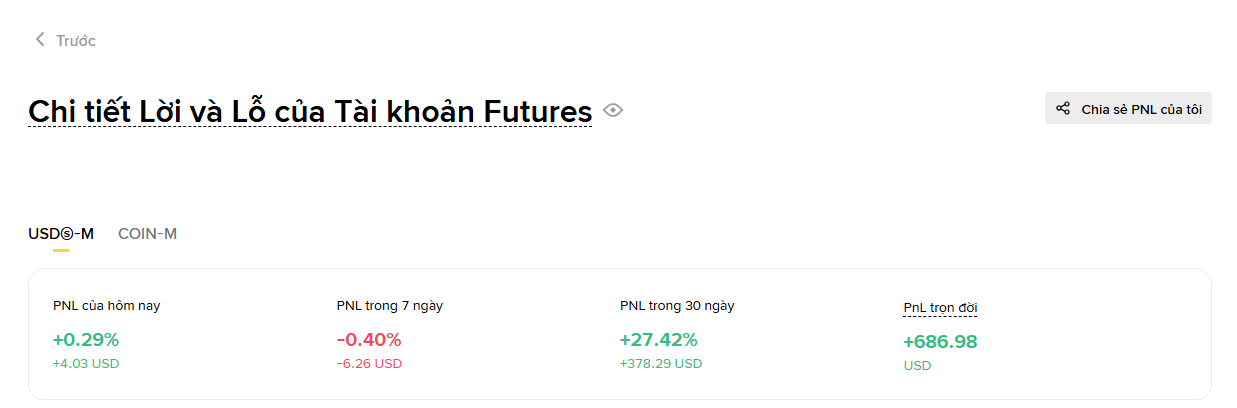Click the share icon in the PNL button

click(1063, 109)
